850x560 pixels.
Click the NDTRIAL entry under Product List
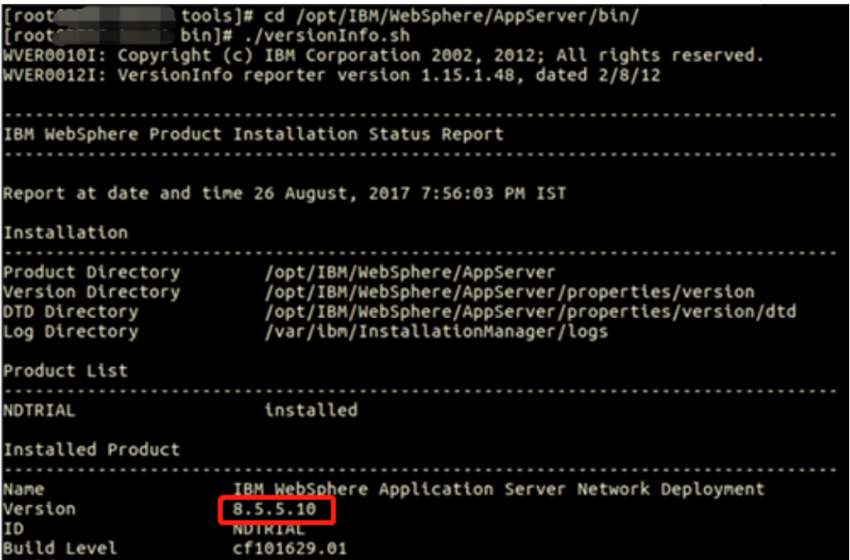point(39,410)
